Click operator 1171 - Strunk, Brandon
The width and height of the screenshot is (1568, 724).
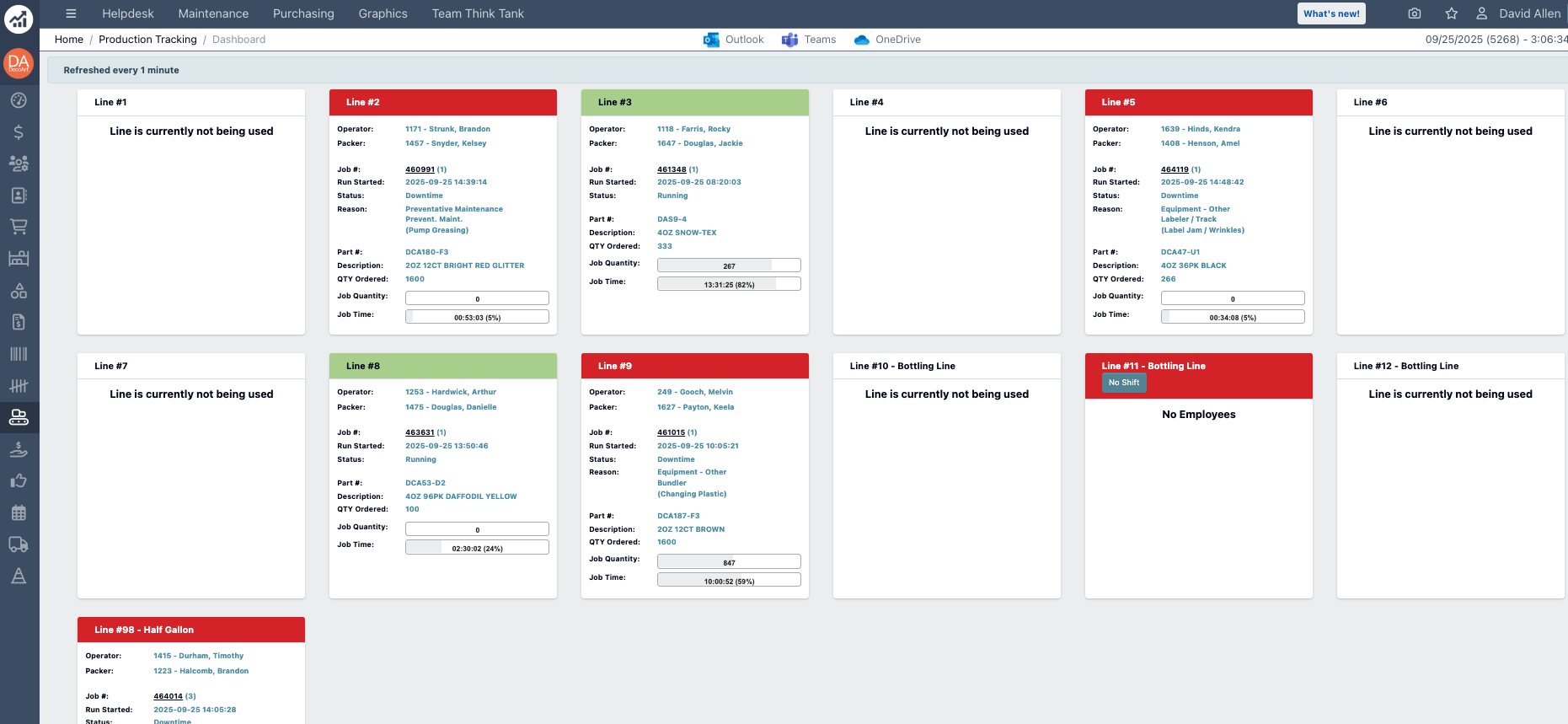click(x=447, y=129)
